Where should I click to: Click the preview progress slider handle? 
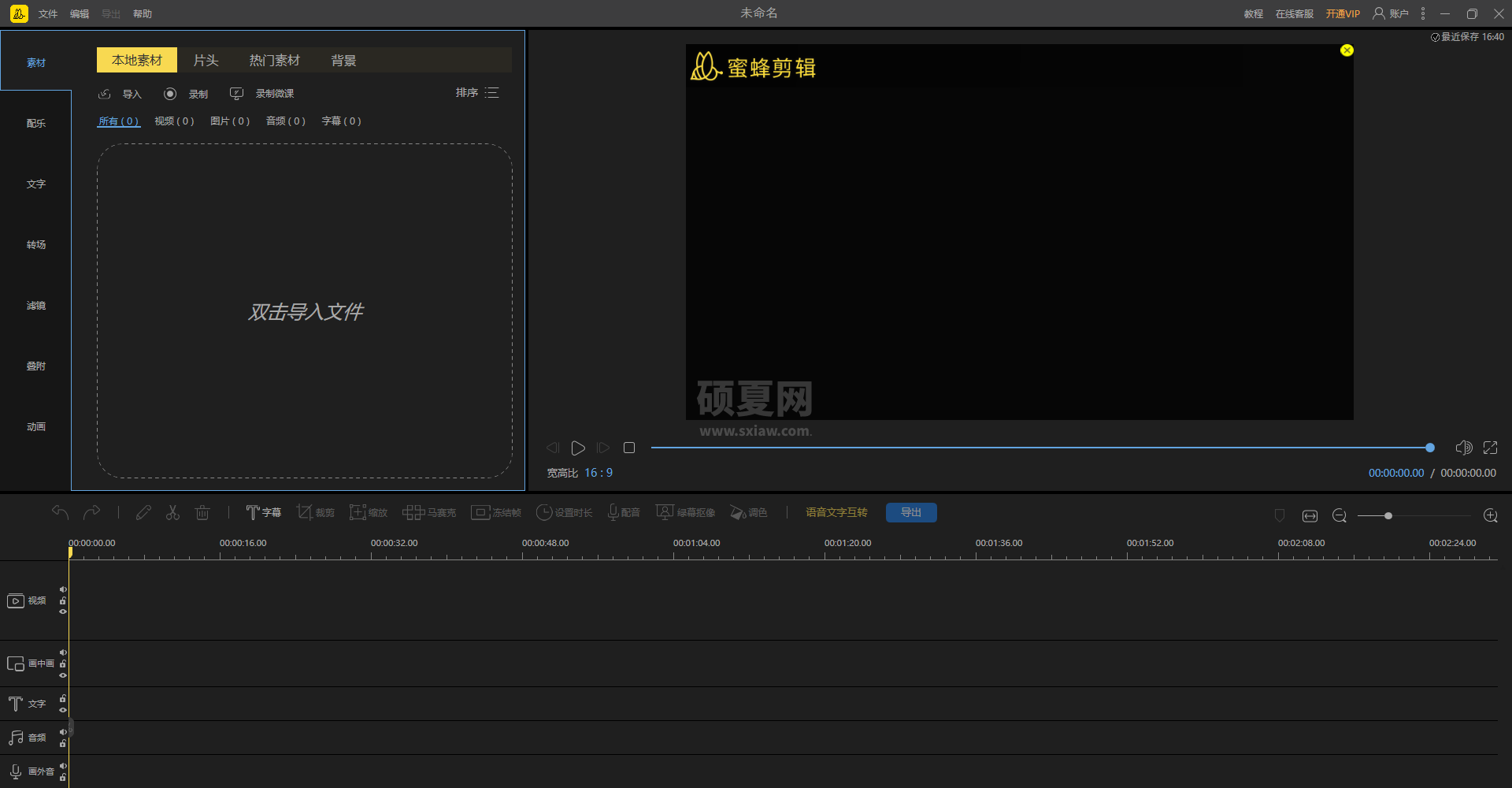point(1430,448)
